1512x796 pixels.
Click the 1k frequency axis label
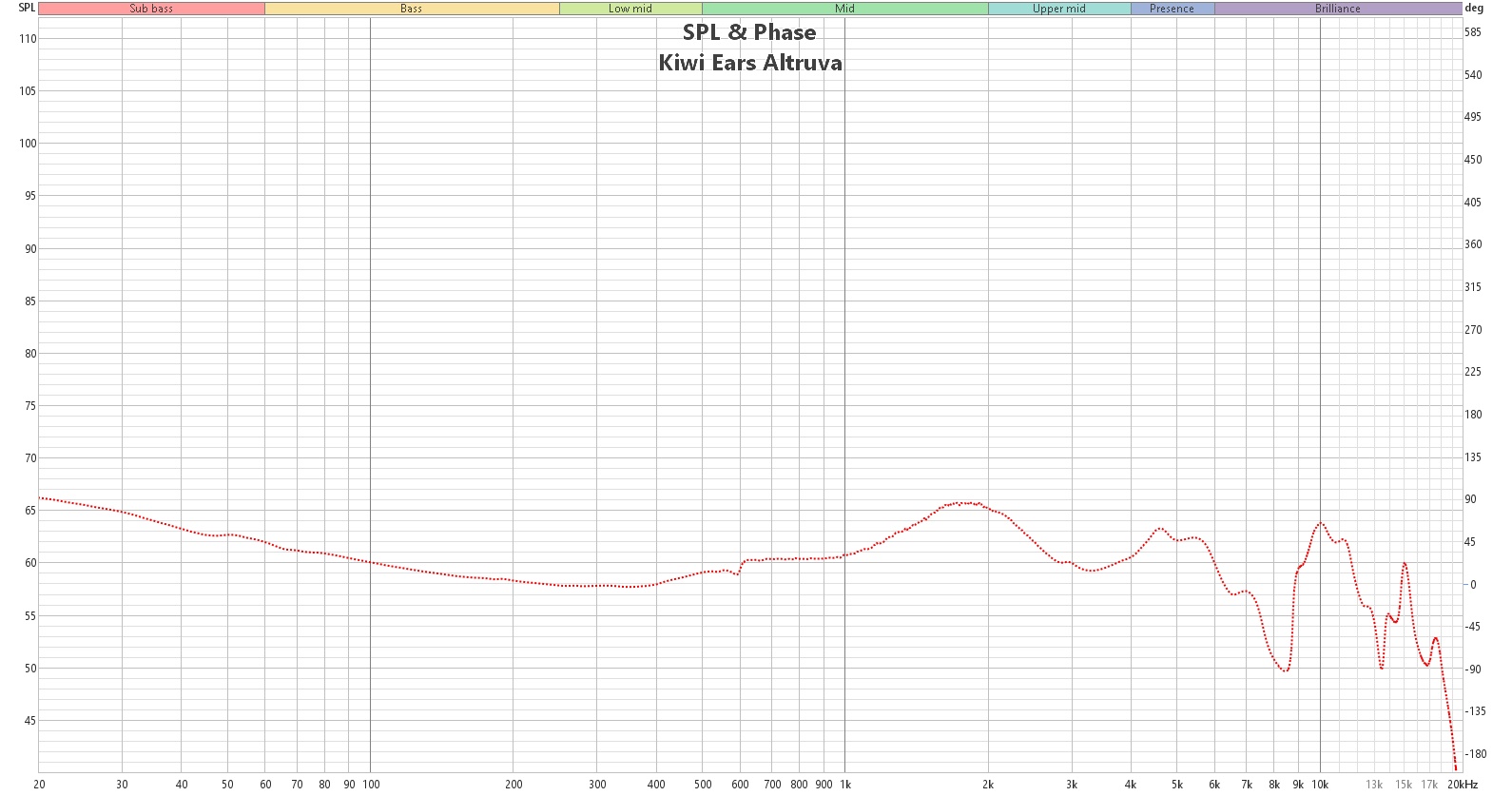pyautogui.click(x=845, y=785)
